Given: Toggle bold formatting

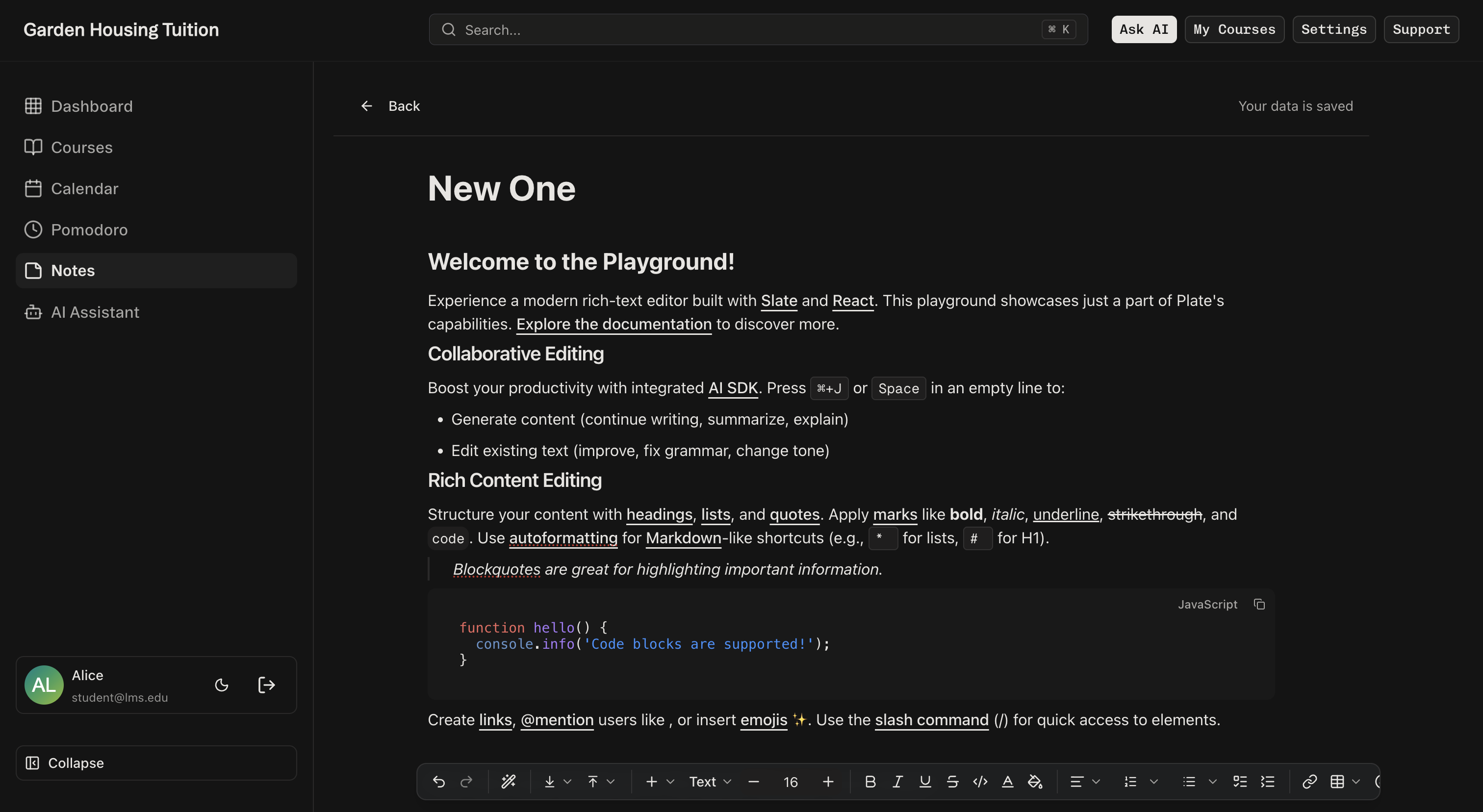Looking at the screenshot, I should (870, 782).
